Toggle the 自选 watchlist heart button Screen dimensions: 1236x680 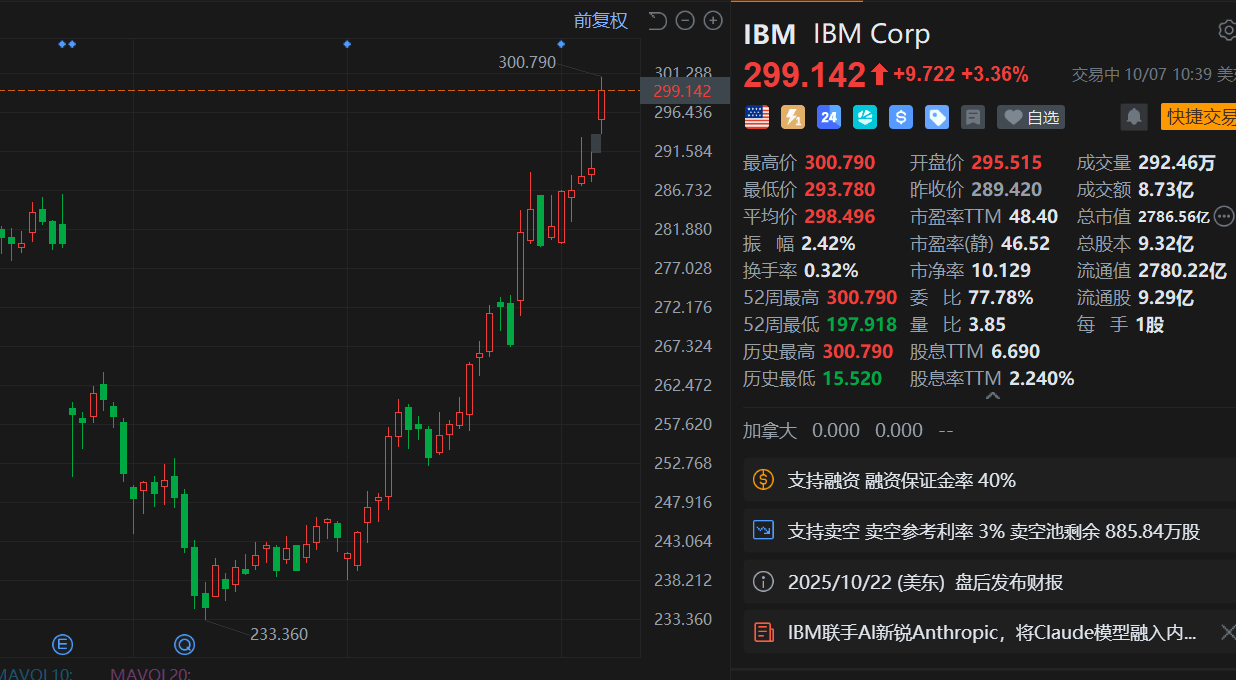point(1031,118)
